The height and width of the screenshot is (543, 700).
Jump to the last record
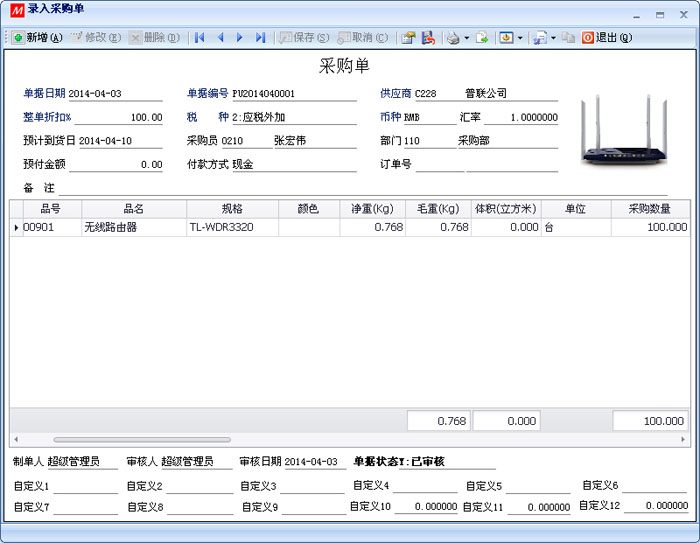pos(261,38)
